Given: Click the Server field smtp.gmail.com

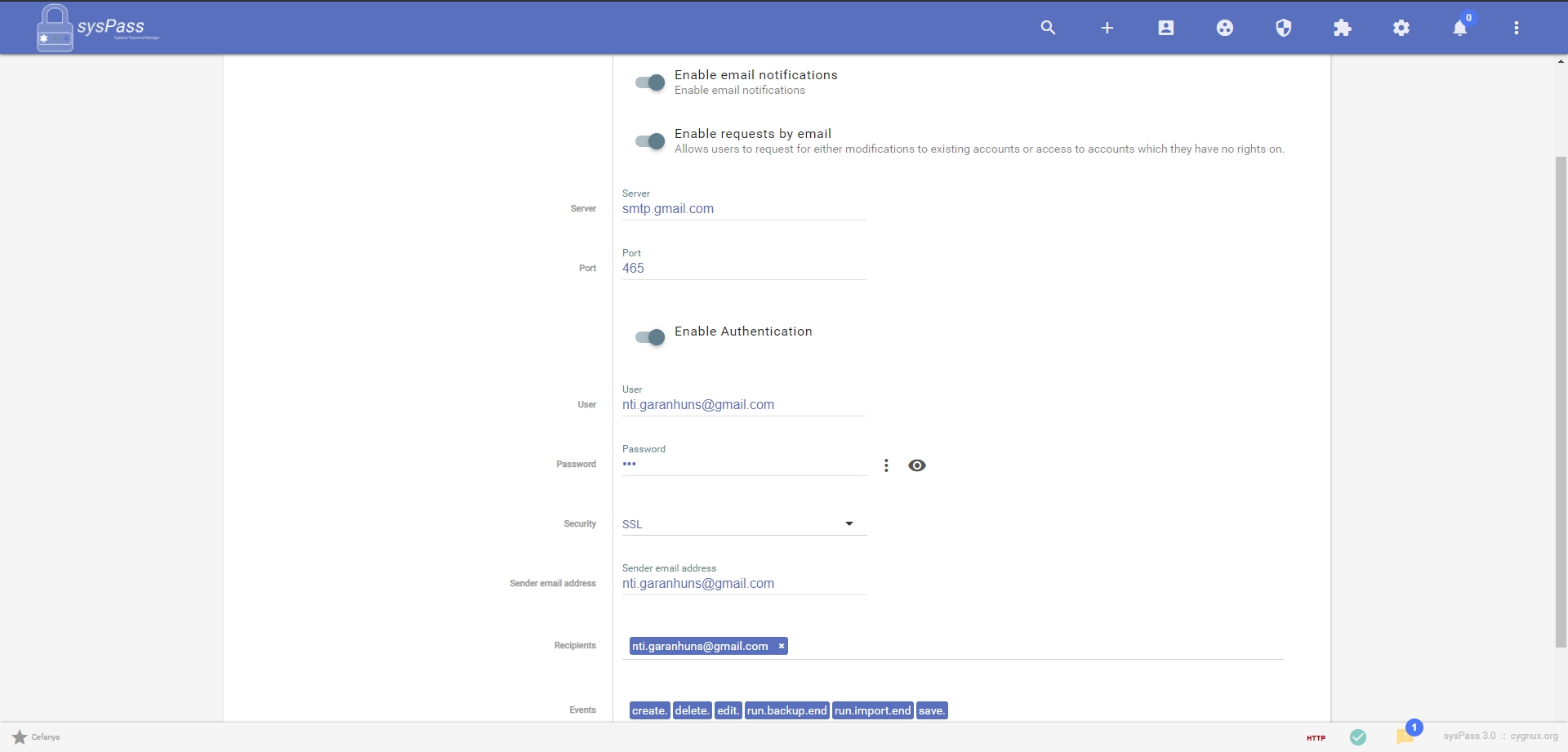Looking at the screenshot, I should point(744,209).
